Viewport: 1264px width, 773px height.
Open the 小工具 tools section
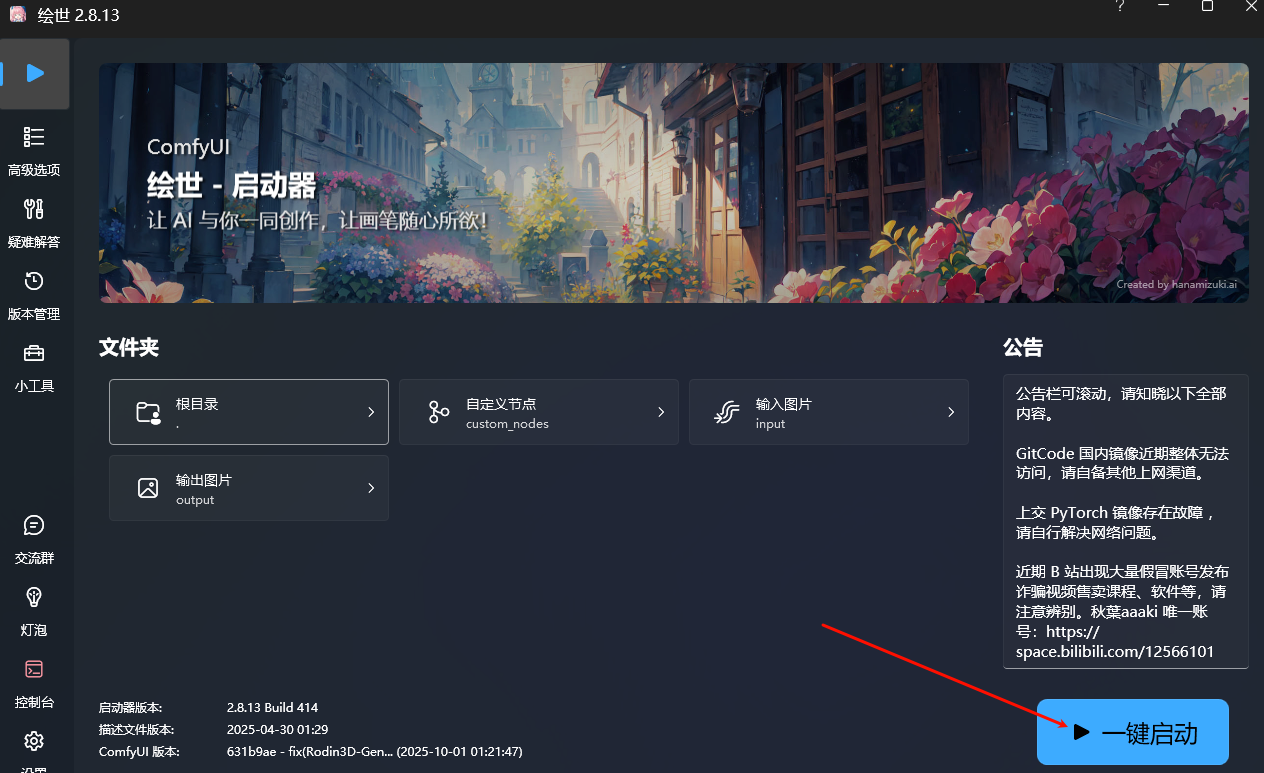(x=34, y=364)
